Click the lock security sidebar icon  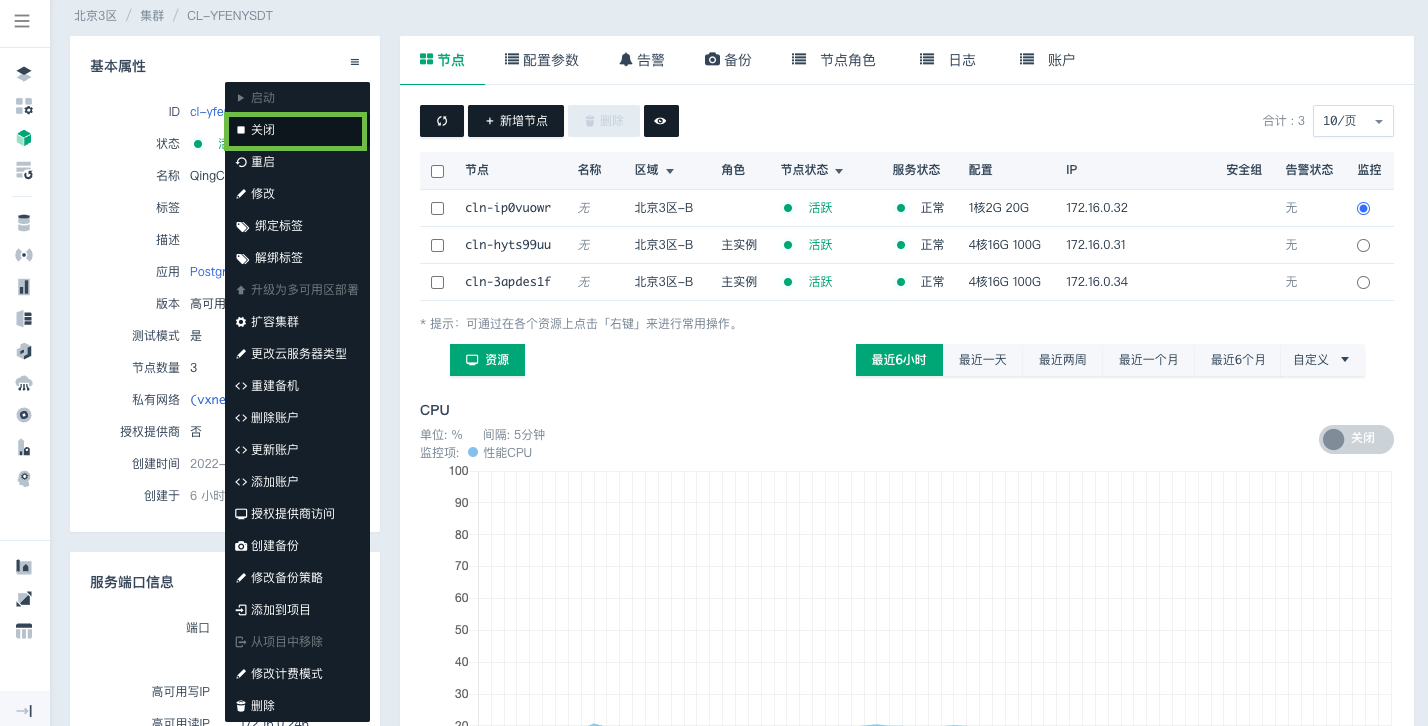point(24,447)
